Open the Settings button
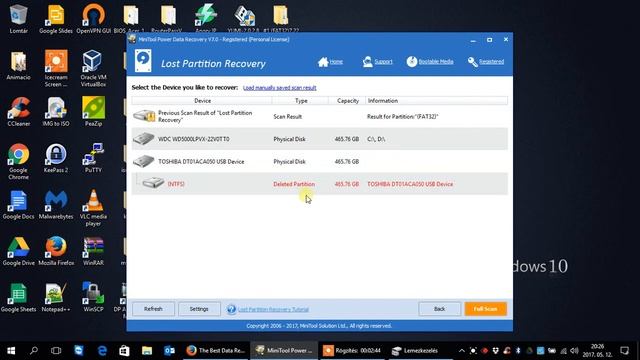The width and height of the screenshot is (640, 360). point(199,309)
